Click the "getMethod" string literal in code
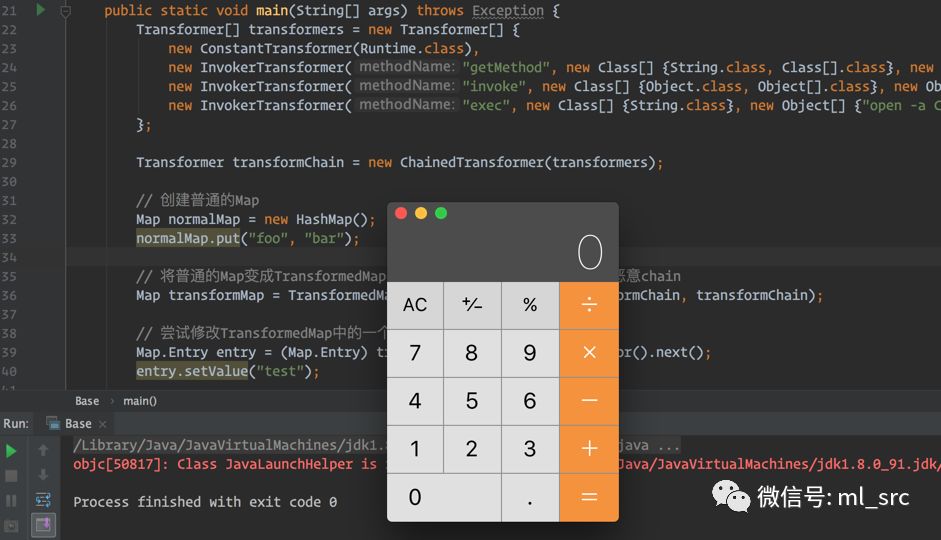Screen dimensions: 941x540 (506, 68)
